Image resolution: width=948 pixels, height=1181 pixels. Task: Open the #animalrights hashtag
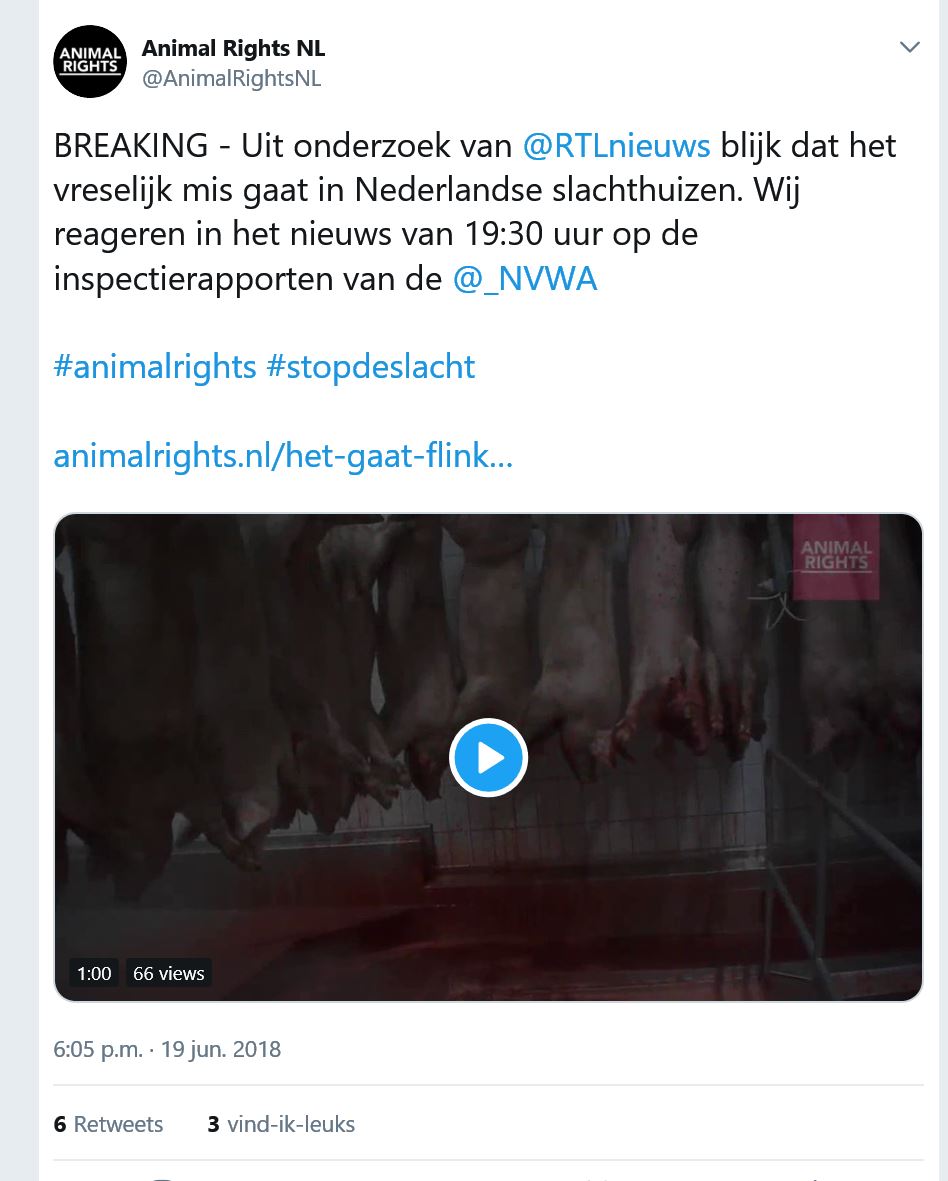tap(155, 367)
